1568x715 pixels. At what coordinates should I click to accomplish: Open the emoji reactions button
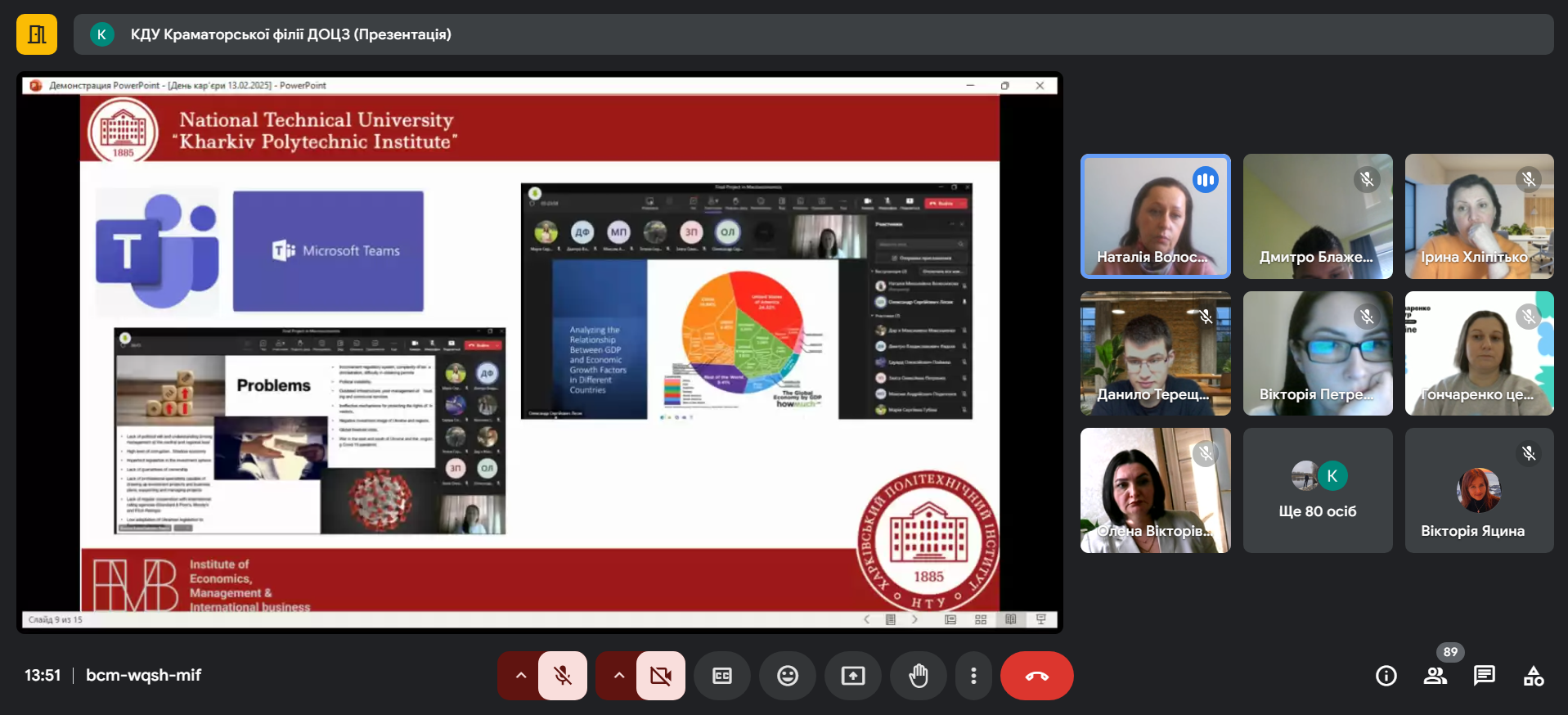(x=788, y=676)
